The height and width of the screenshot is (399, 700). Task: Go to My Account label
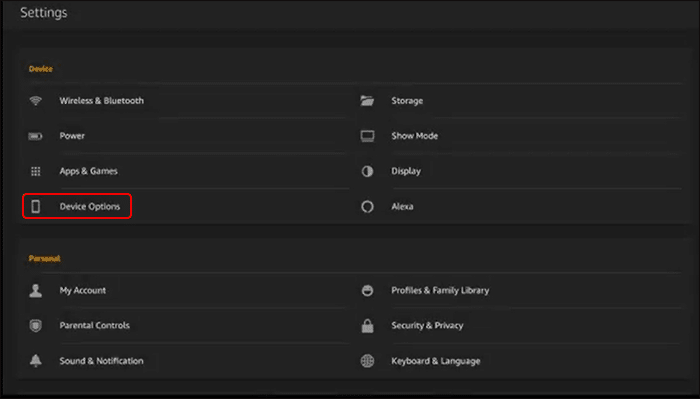point(83,290)
